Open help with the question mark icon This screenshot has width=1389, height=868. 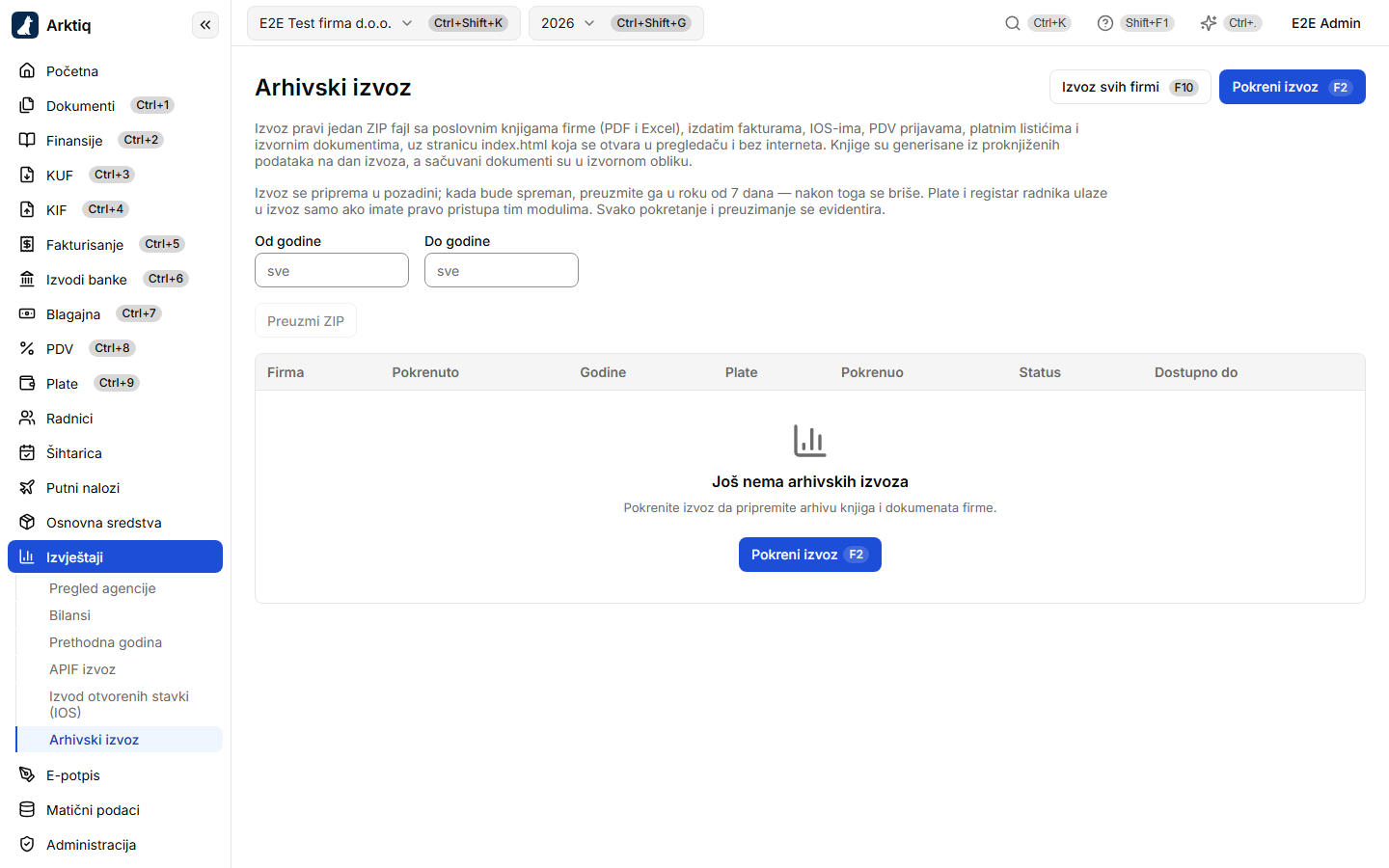[x=1105, y=23]
